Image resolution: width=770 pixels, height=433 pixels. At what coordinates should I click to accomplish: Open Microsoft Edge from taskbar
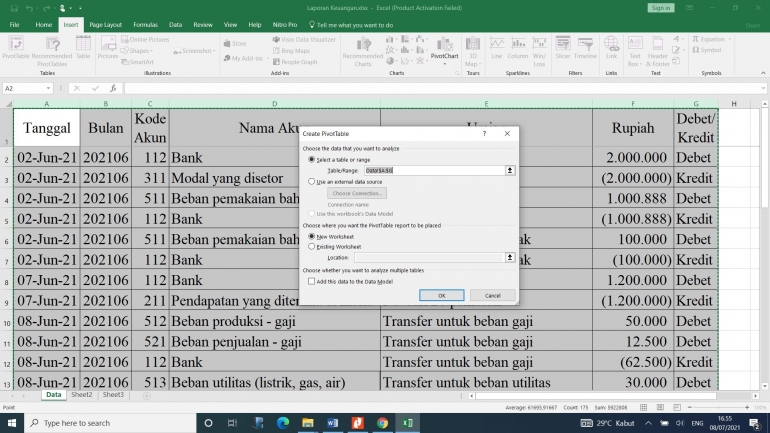pos(283,423)
